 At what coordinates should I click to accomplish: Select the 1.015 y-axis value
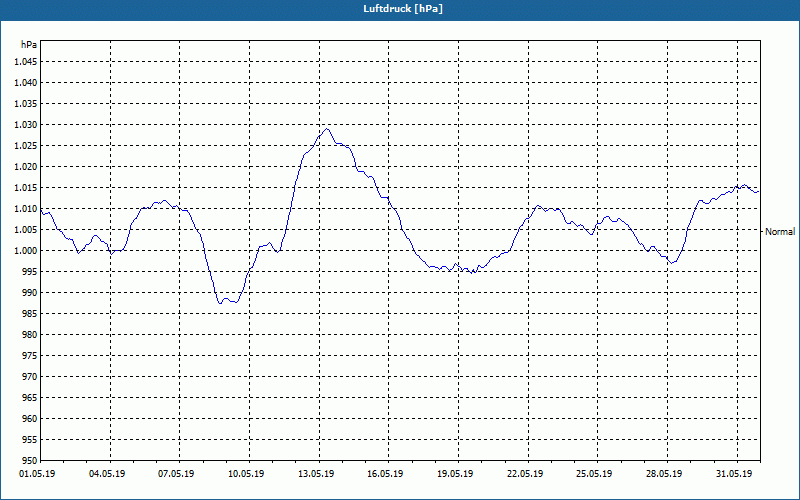tap(26, 188)
